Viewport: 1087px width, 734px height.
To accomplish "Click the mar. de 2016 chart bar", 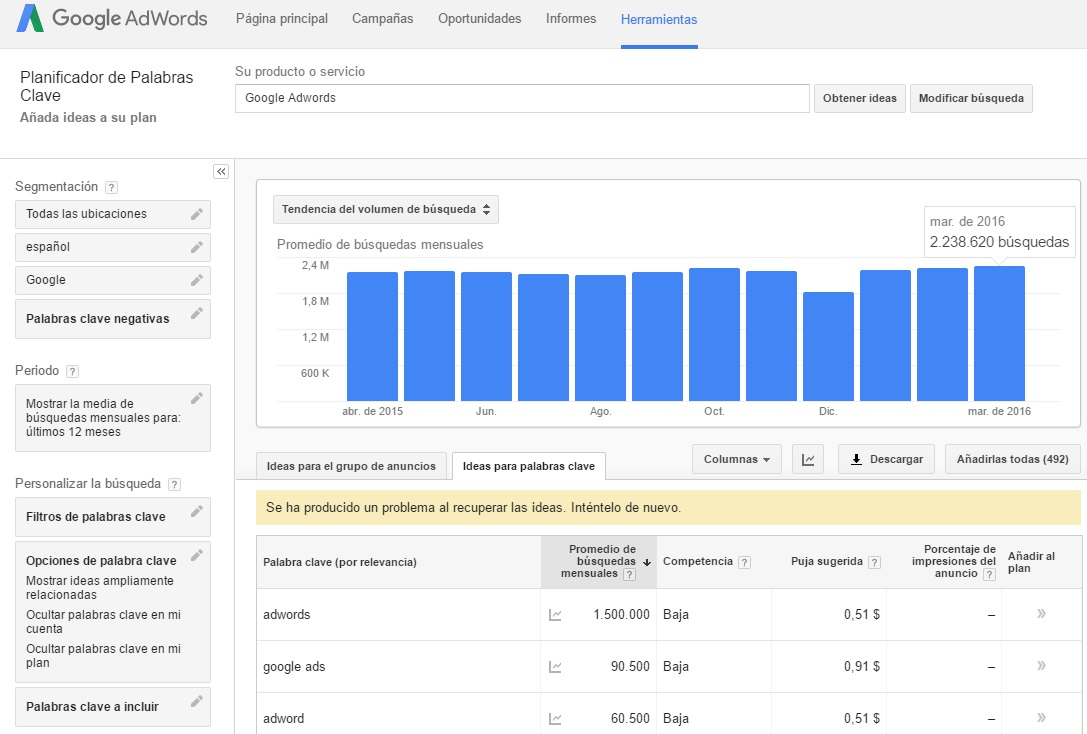I will coord(999,333).
